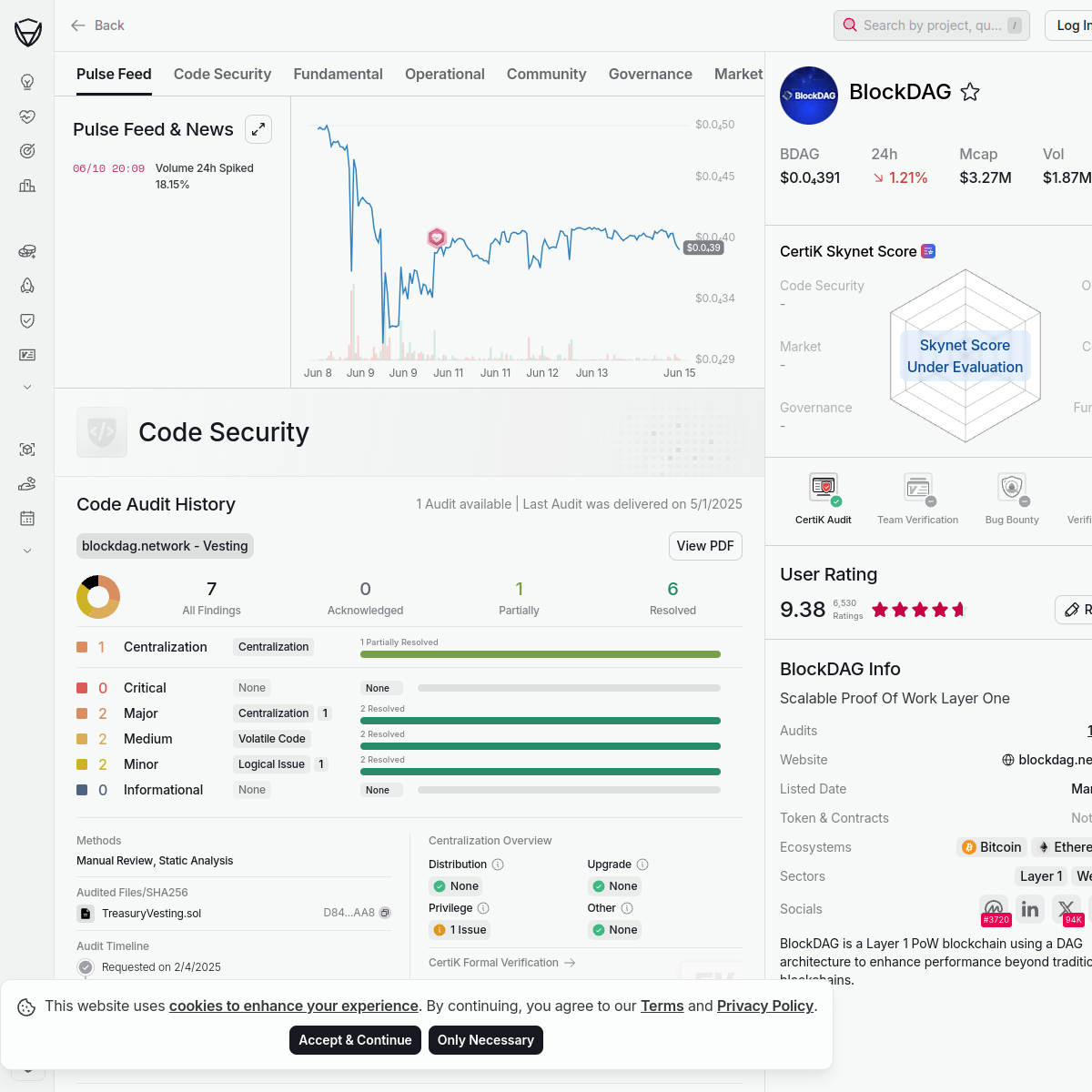This screenshot has width=1092, height=1092.
Task: Click the Layer 1 sector tag
Action: tap(1041, 876)
